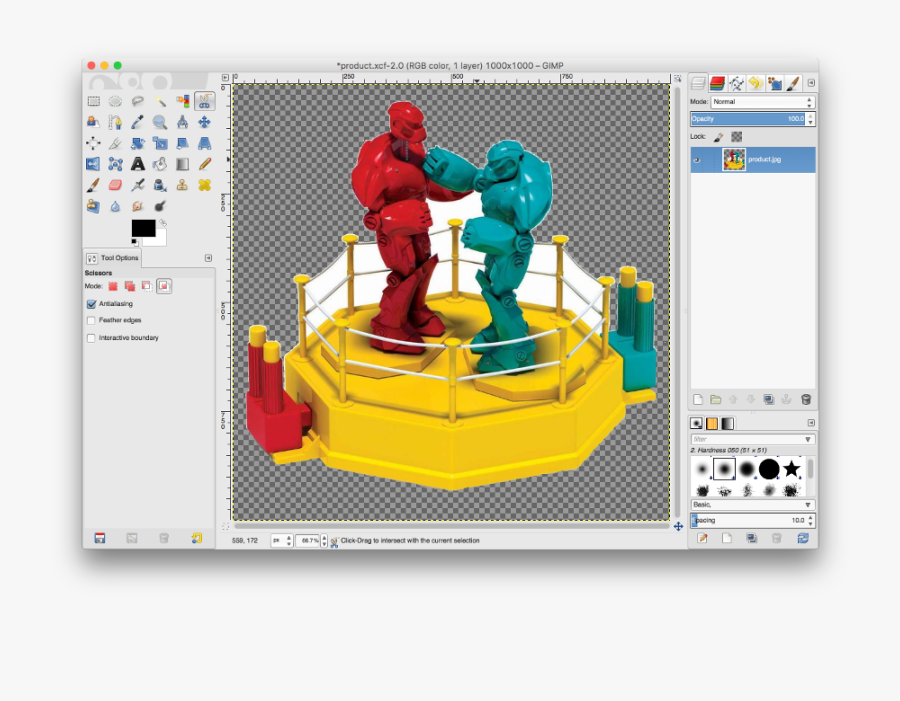
Task: Select the solid black round brush thumbnail
Action: 768,468
